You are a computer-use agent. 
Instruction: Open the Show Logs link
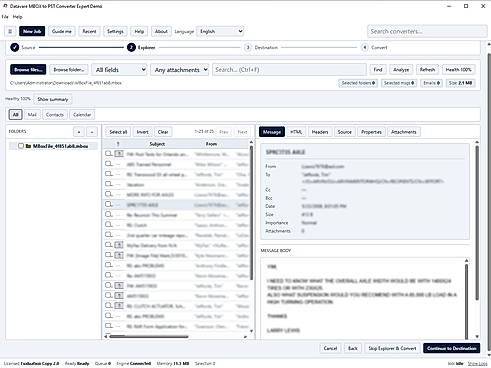tap(477, 363)
